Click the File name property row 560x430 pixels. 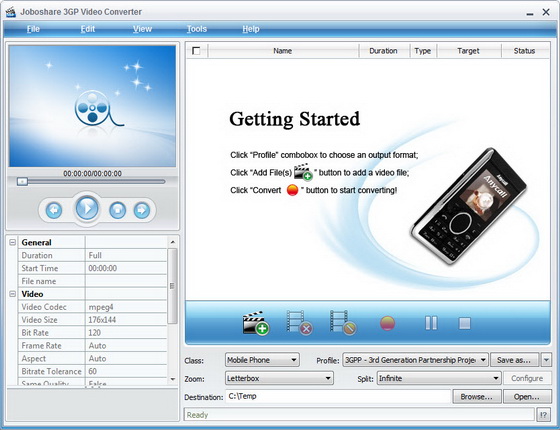[92, 281]
